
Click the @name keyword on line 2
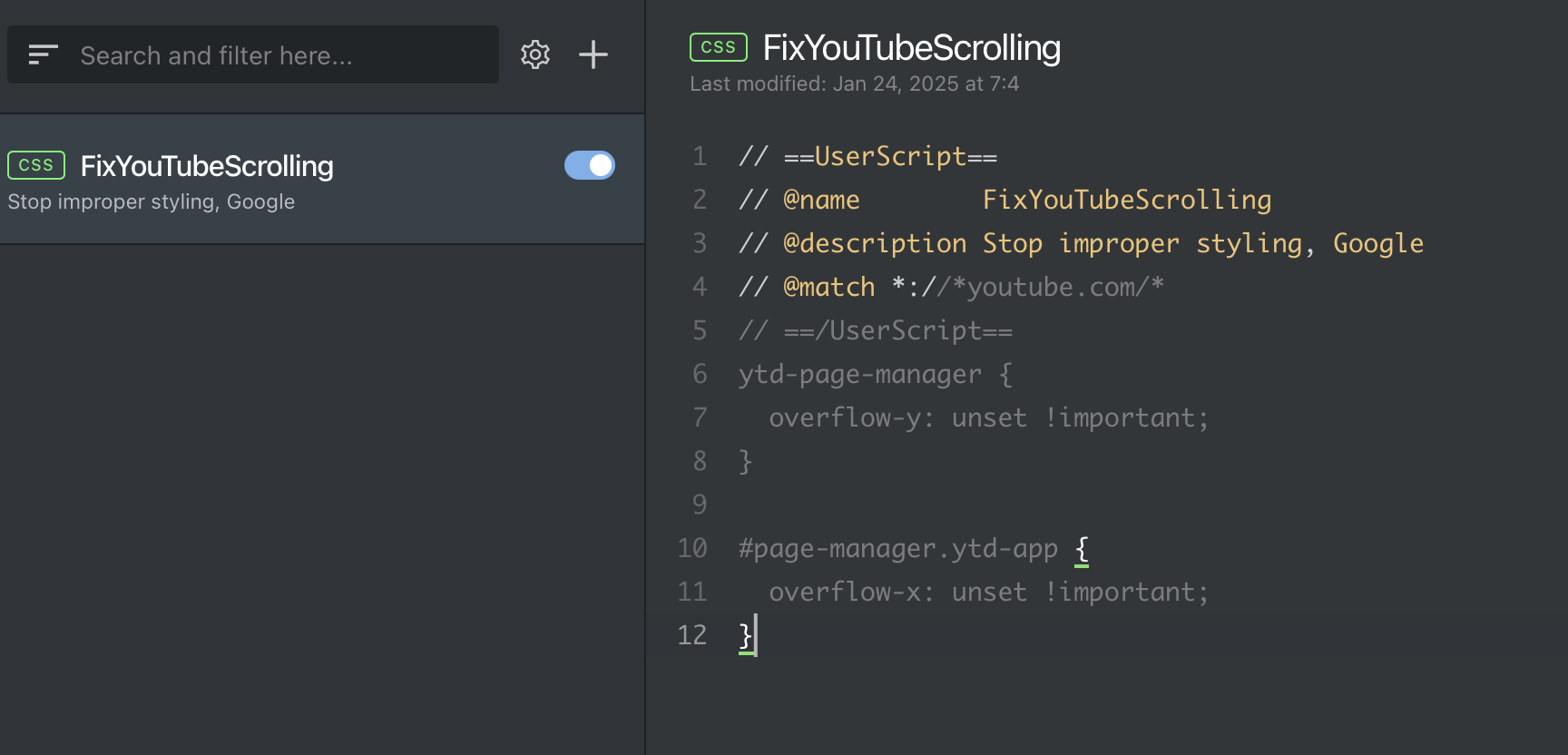pyautogui.click(x=821, y=200)
